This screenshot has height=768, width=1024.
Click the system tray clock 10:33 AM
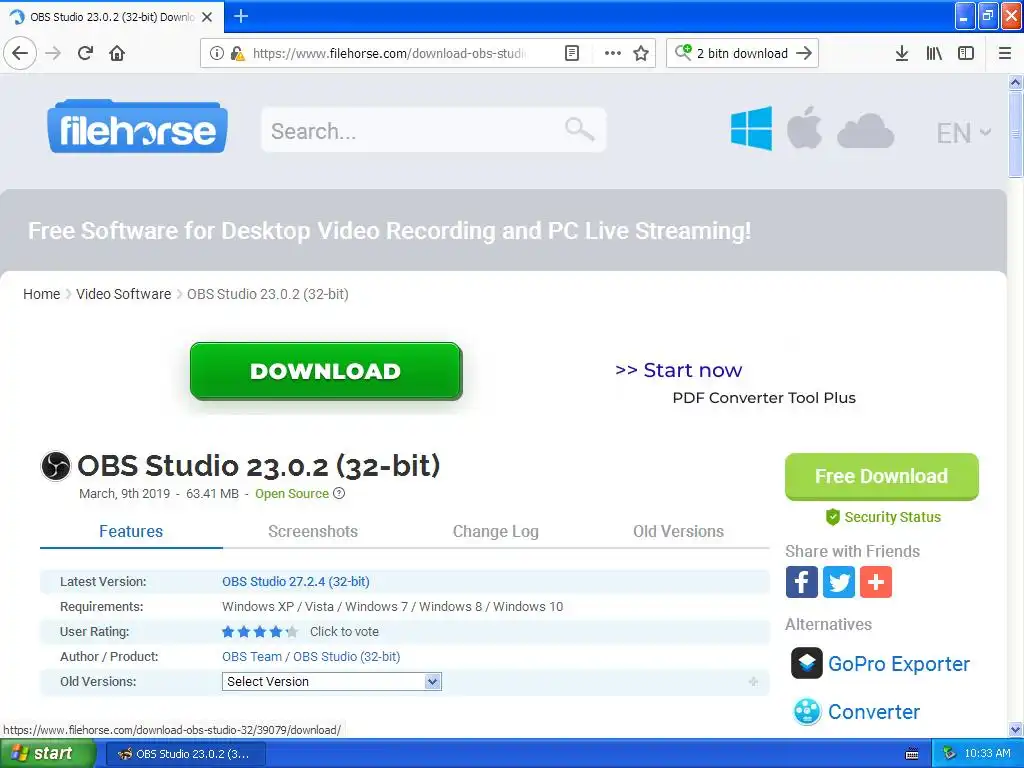[987, 753]
